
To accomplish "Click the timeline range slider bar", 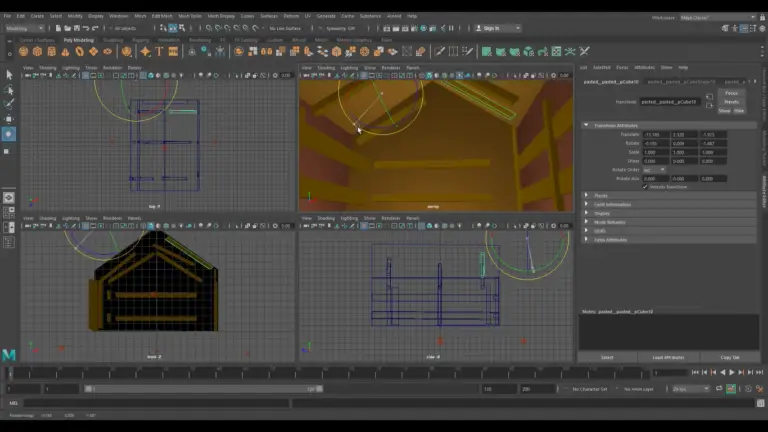I will (x=203, y=389).
